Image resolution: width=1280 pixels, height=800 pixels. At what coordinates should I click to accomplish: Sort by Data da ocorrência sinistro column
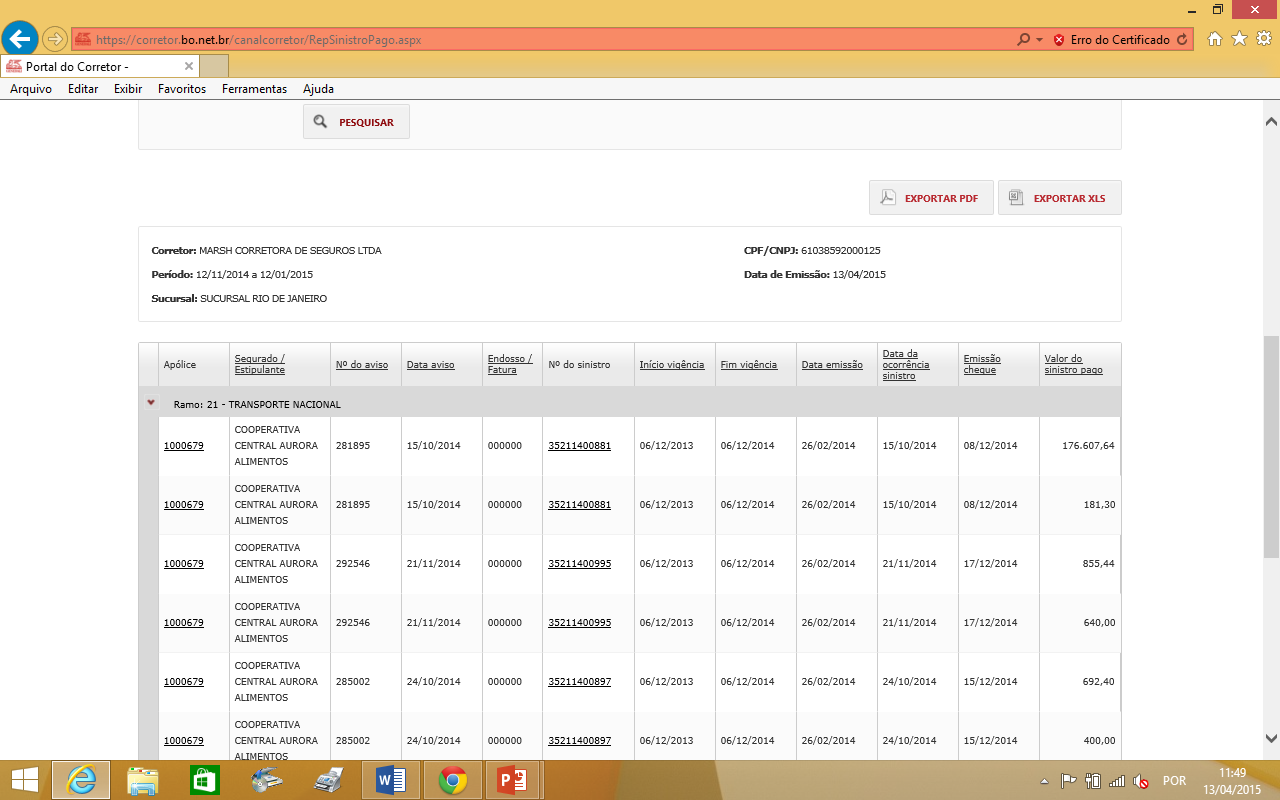click(906, 364)
